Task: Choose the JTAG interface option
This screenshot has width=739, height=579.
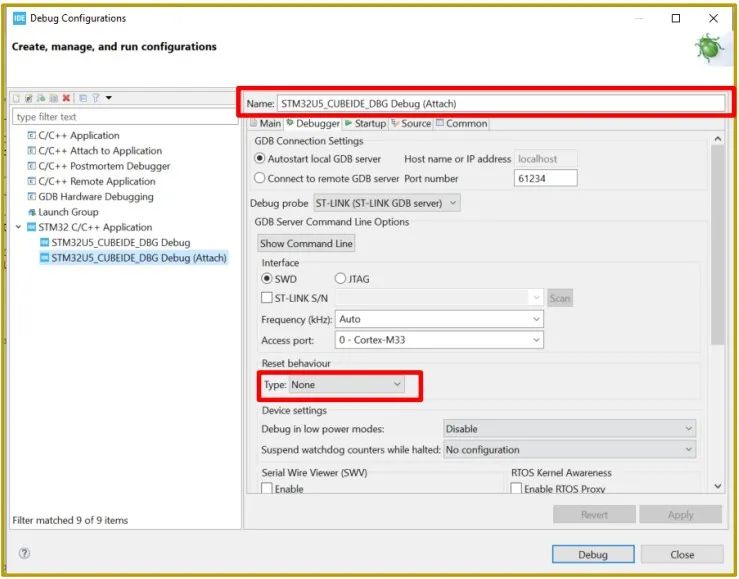Action: tap(340, 278)
